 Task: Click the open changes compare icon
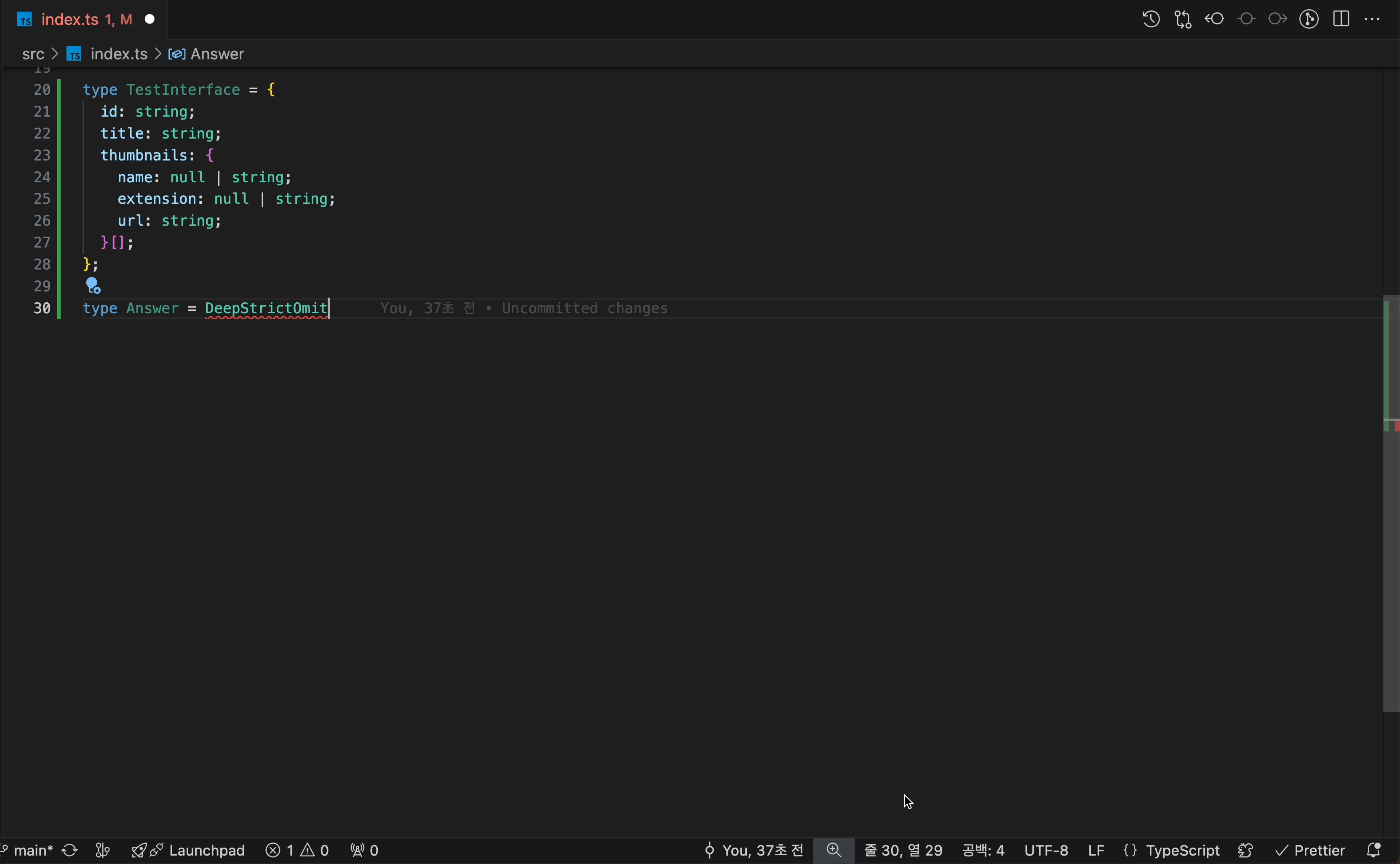(1182, 19)
